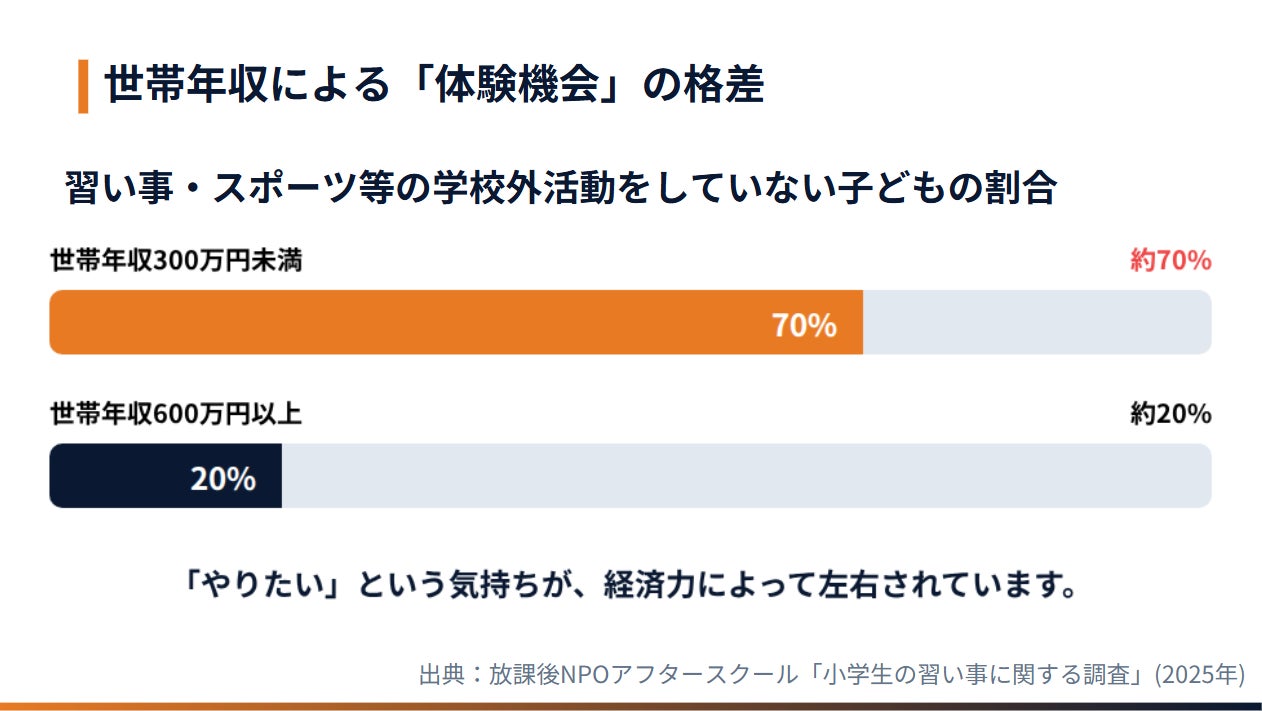Click the slide title about 世帯年収 and 格差
The height and width of the screenshot is (711, 1262).
click(x=433, y=86)
